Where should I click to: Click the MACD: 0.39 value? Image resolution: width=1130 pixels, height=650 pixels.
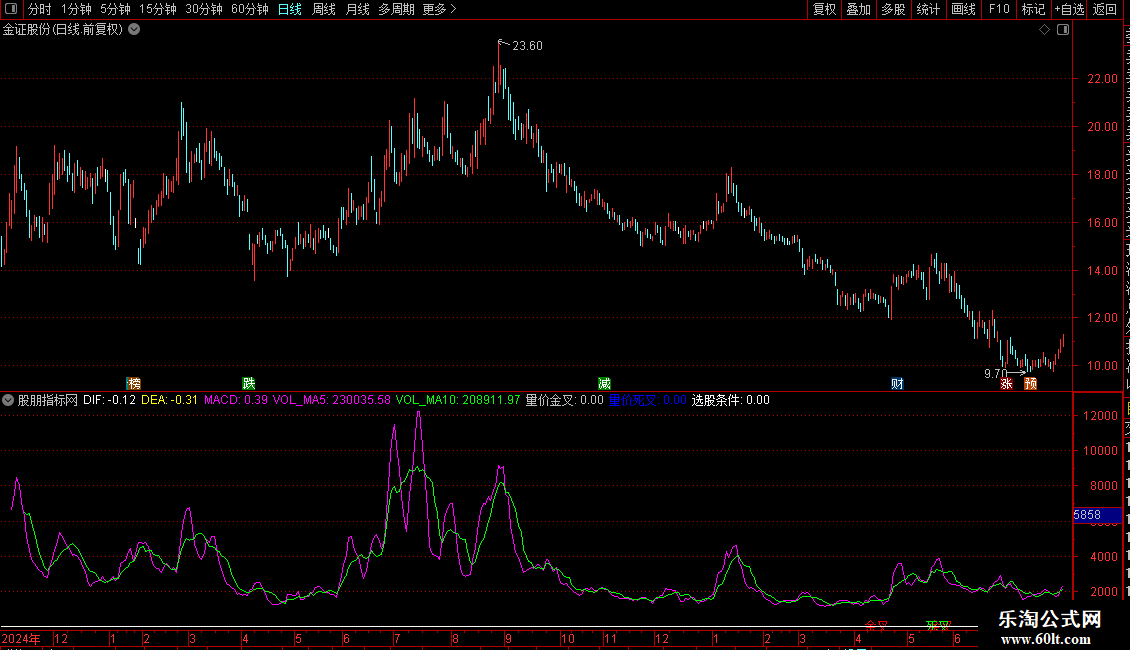tap(236, 400)
